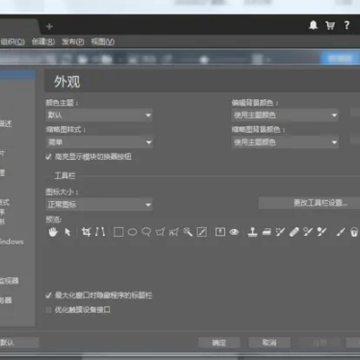Click the perspective correction tool icon
The image size is (360, 360).
(x=100, y=232)
